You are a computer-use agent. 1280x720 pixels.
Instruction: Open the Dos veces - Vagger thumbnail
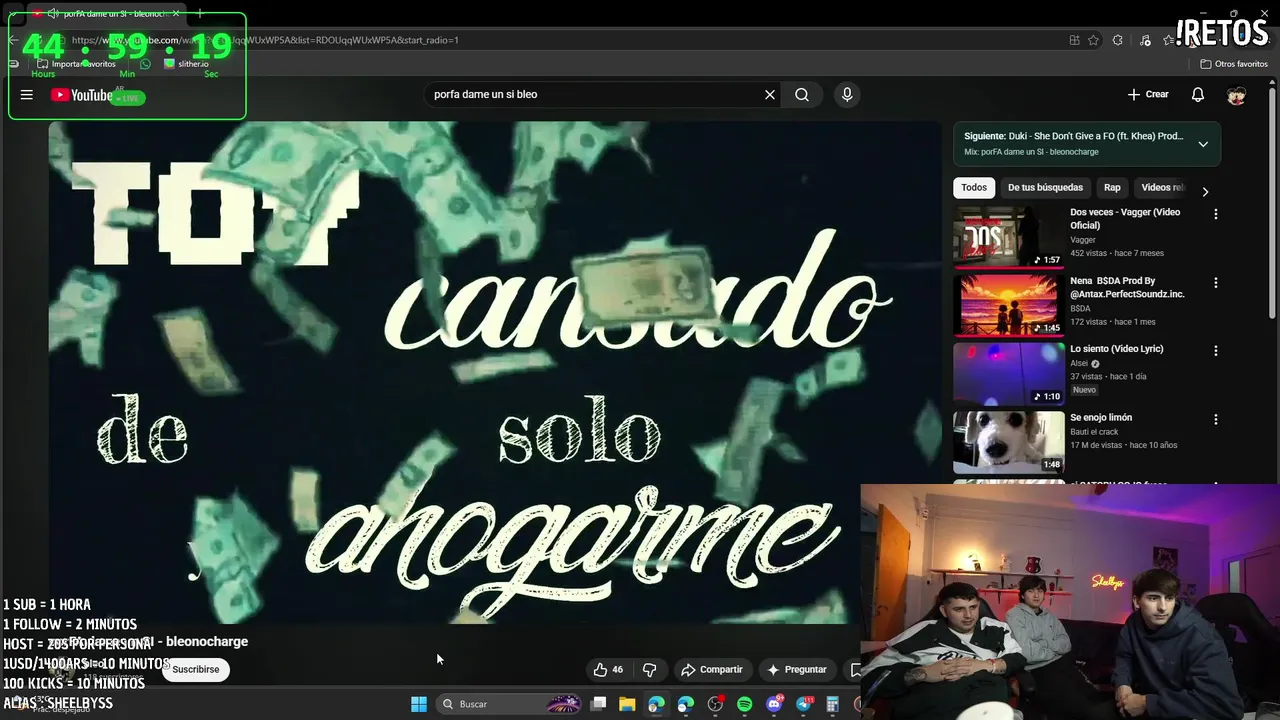pos(1009,237)
